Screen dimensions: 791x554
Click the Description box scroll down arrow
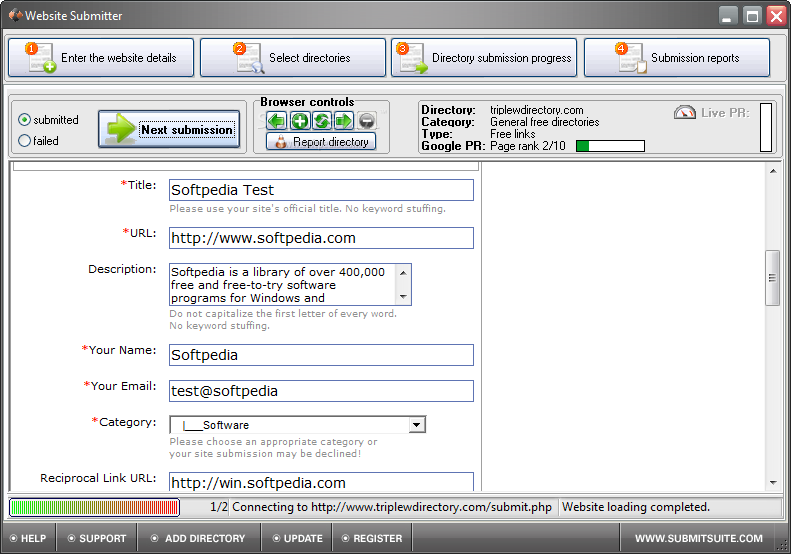click(403, 297)
